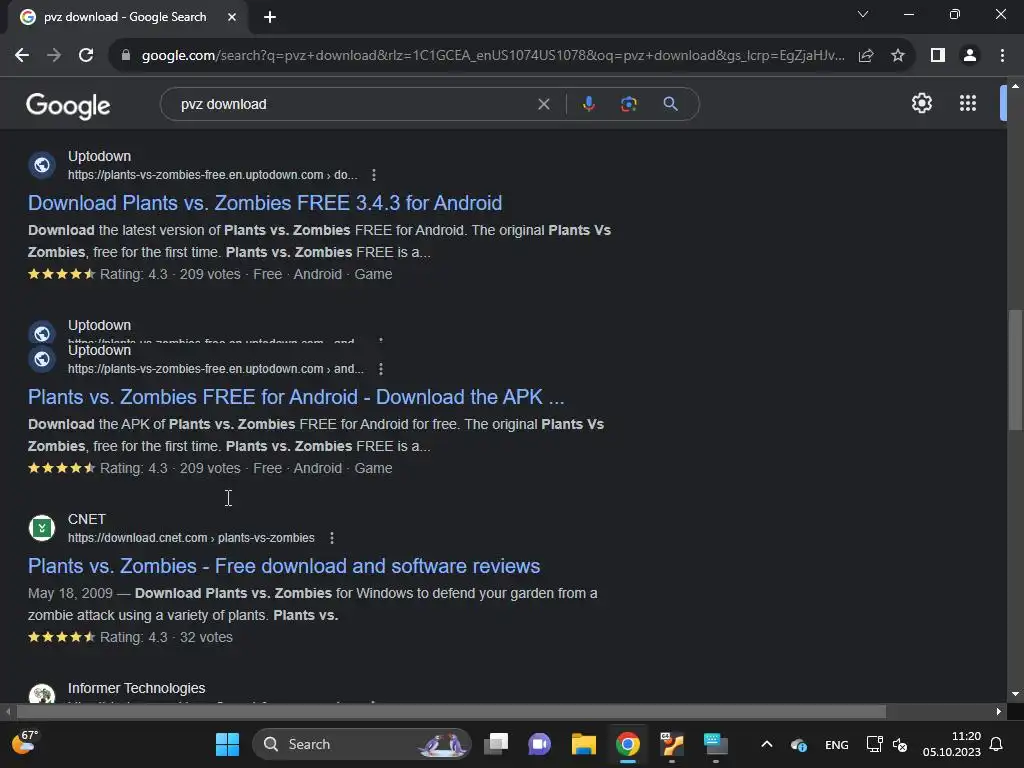
Task: Click the address bar URL
Action: (493, 56)
